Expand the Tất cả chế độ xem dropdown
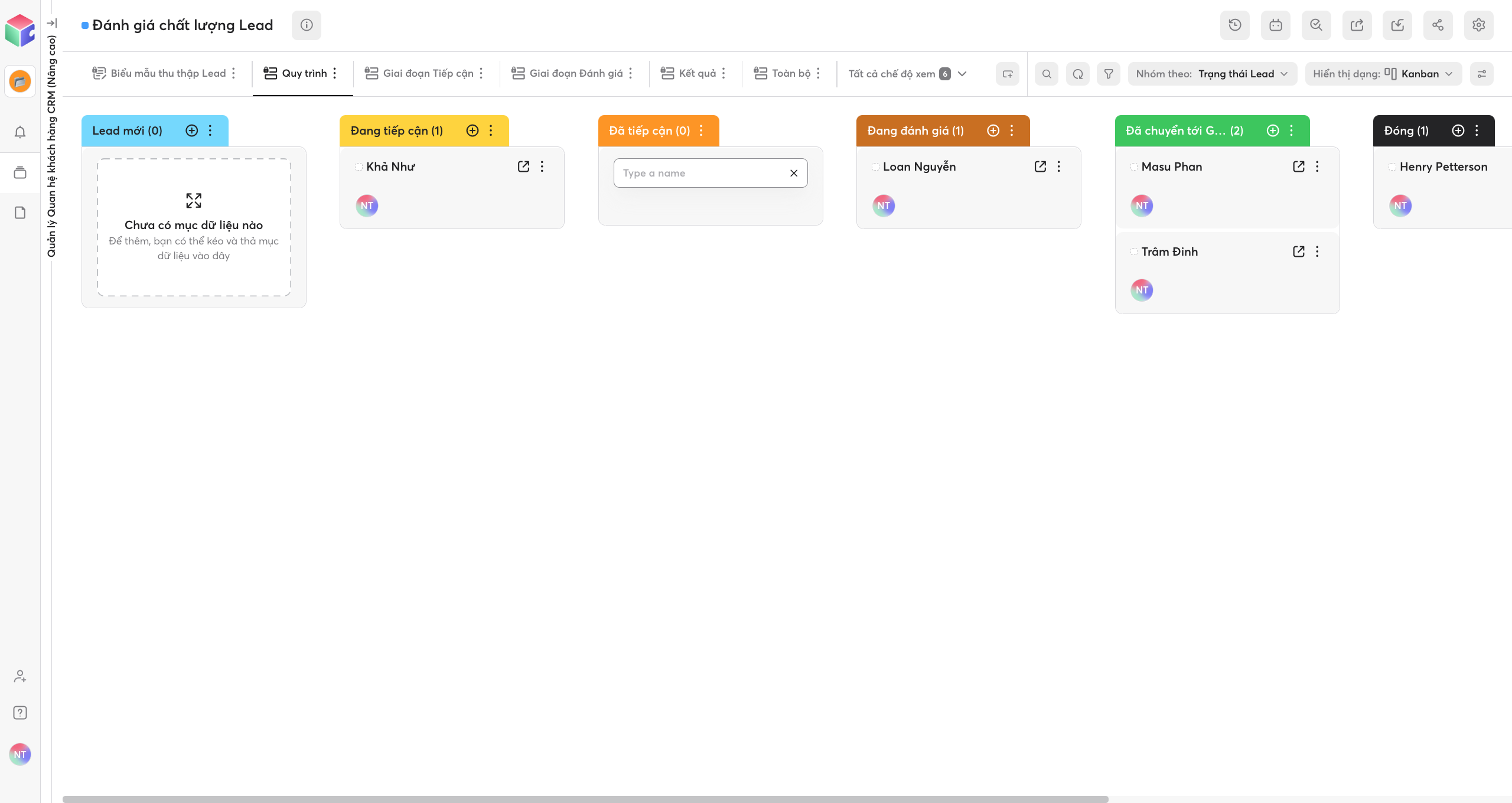 [x=907, y=74]
